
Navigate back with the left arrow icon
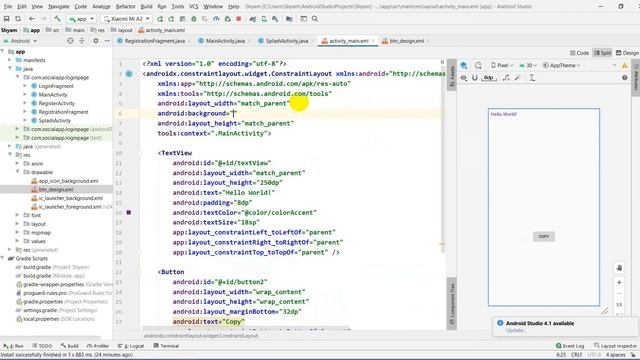tap(32, 19)
